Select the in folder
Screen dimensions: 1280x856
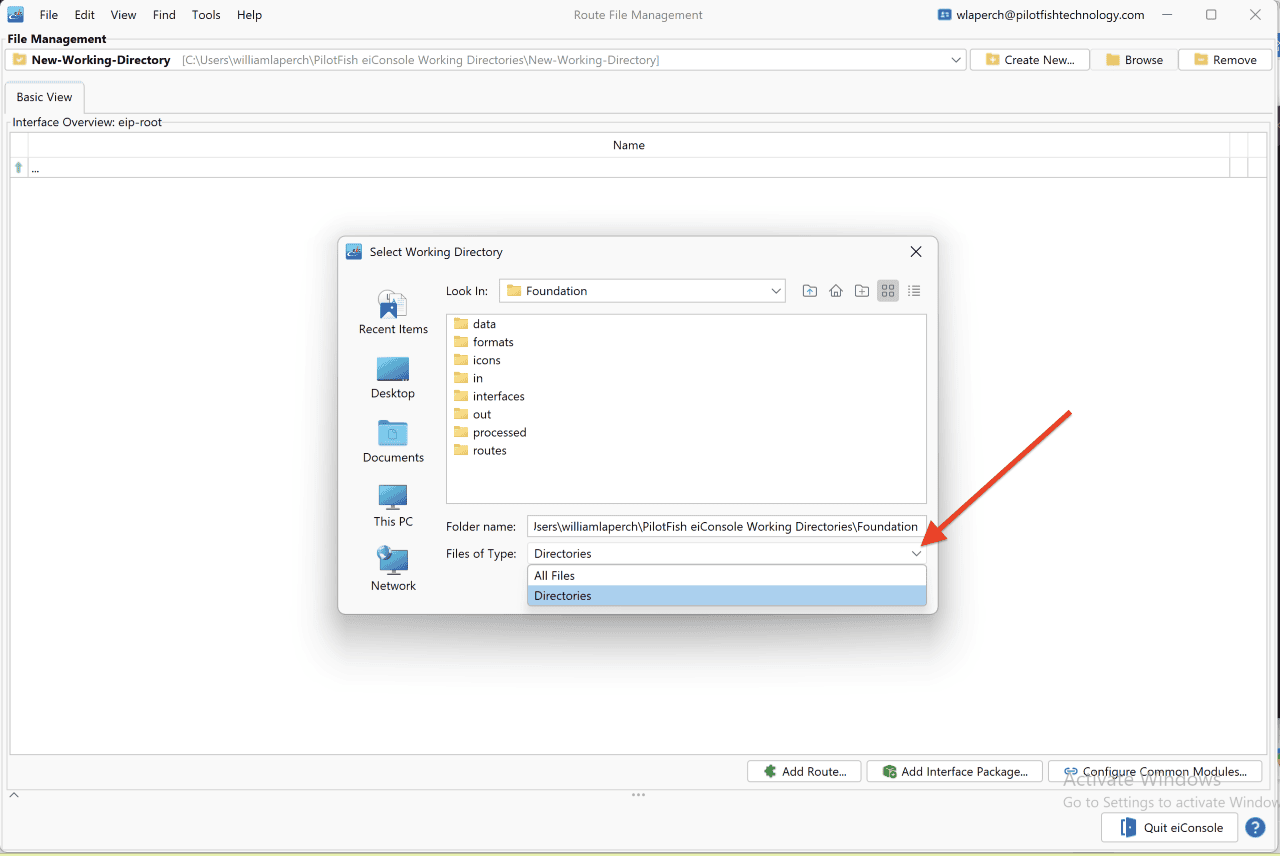point(469,378)
